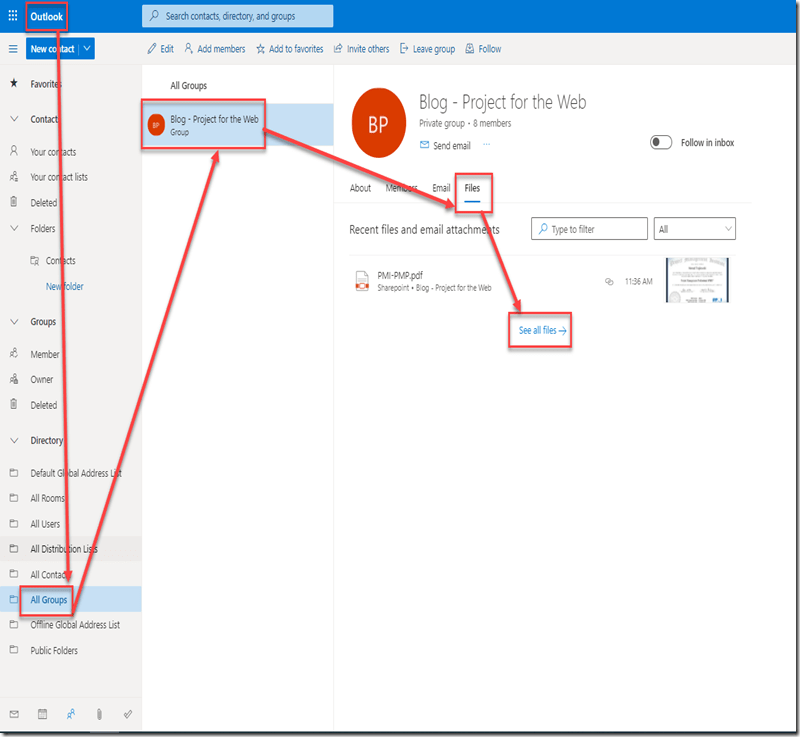Open the Calendar icon in bottom bar
This screenshot has height=737, width=800.
[42, 714]
